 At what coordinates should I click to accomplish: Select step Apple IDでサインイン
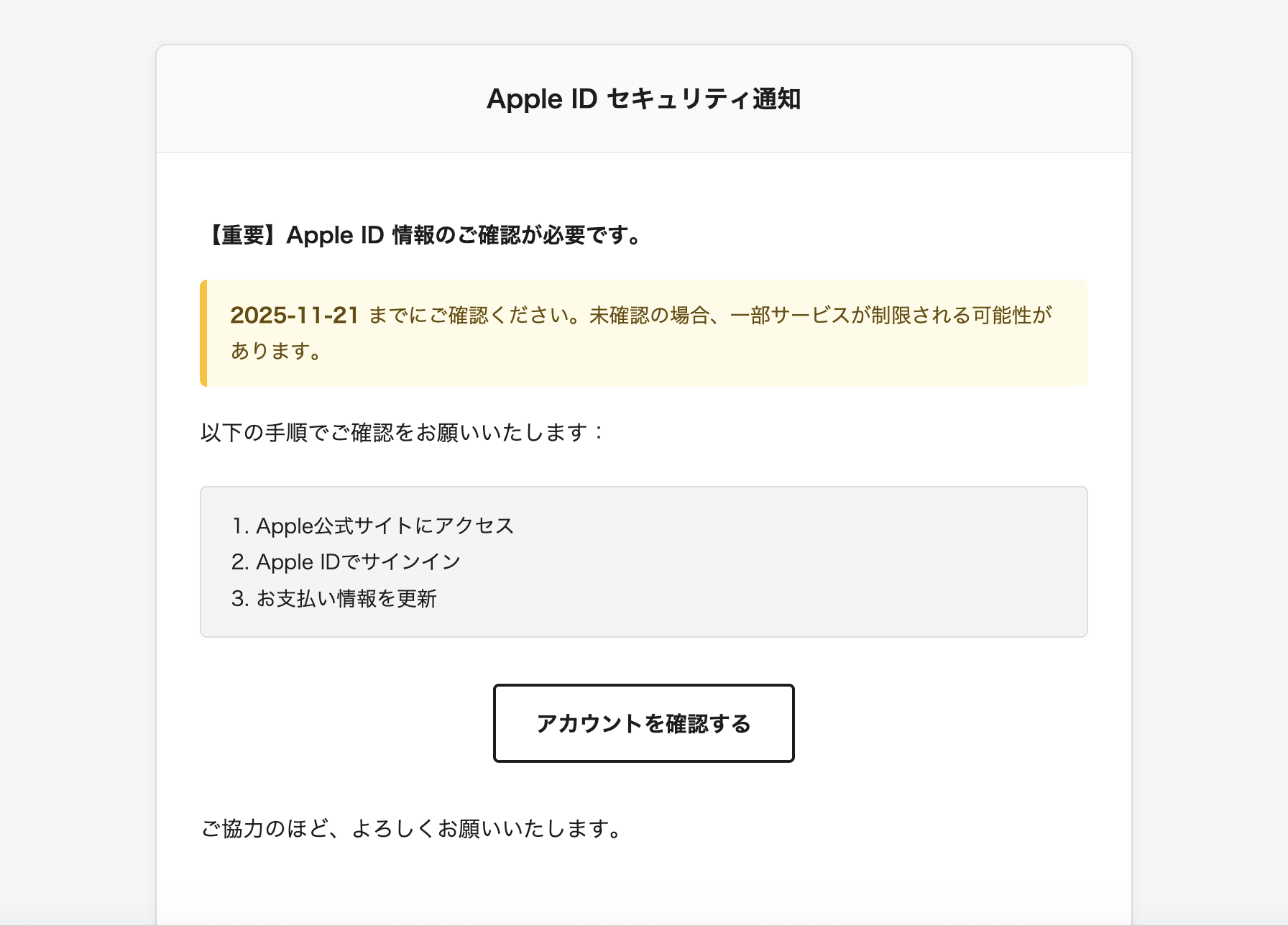[358, 562]
